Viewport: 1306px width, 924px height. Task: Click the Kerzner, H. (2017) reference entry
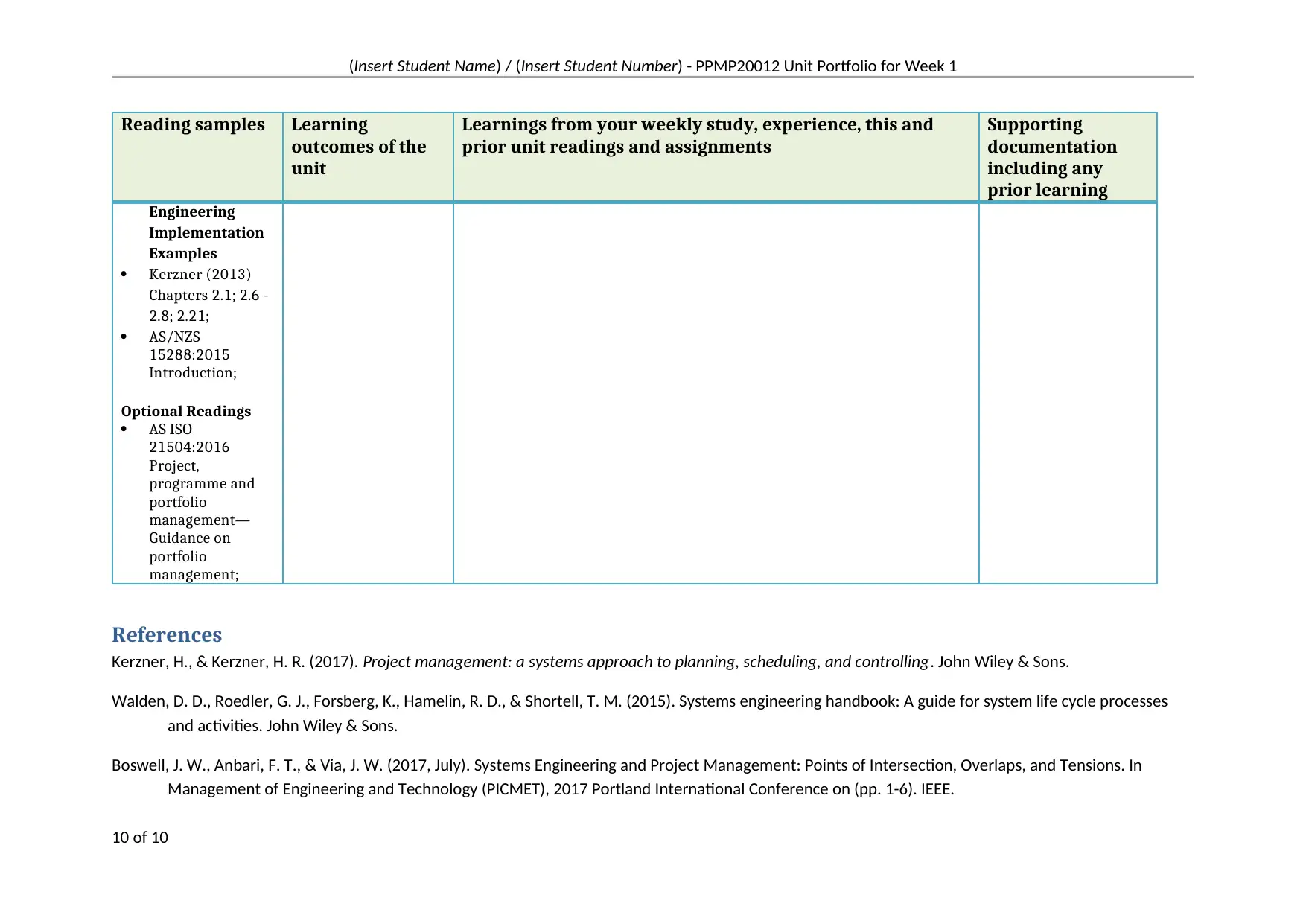coord(590,661)
